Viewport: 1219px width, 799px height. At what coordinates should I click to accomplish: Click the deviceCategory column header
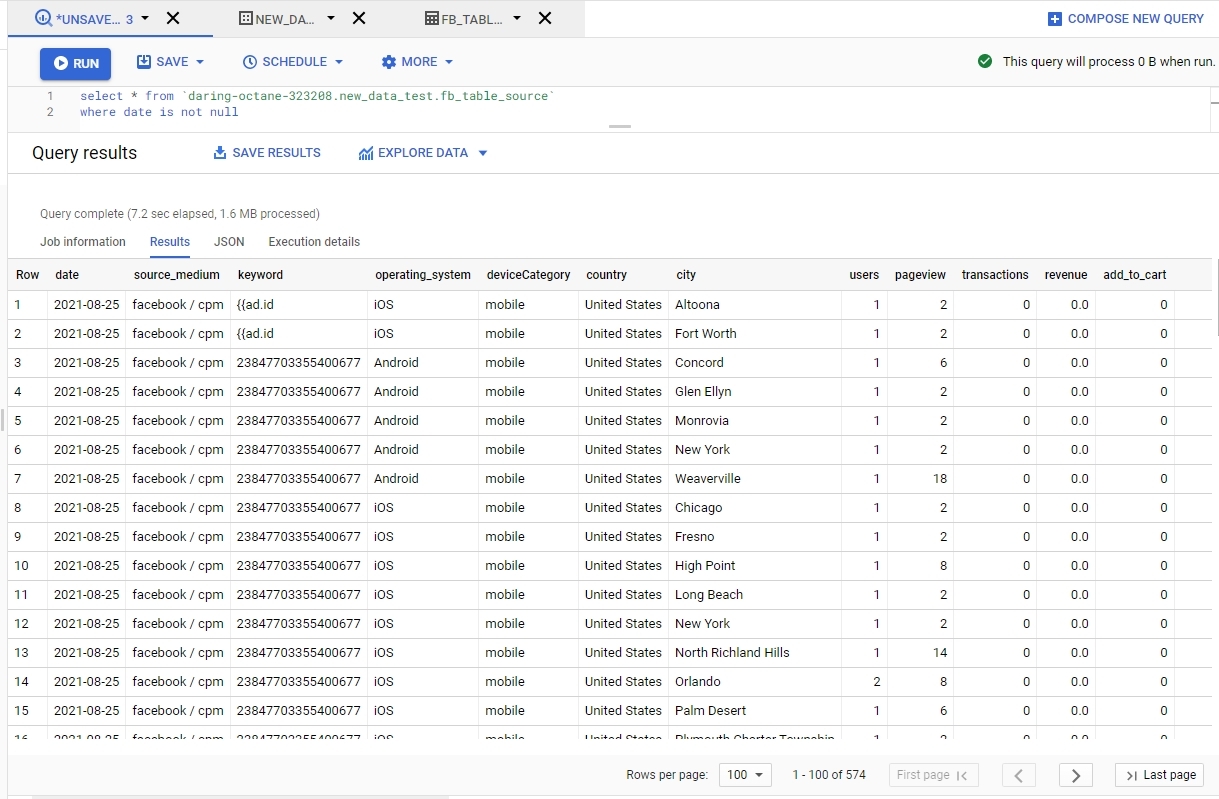pyautogui.click(x=528, y=275)
